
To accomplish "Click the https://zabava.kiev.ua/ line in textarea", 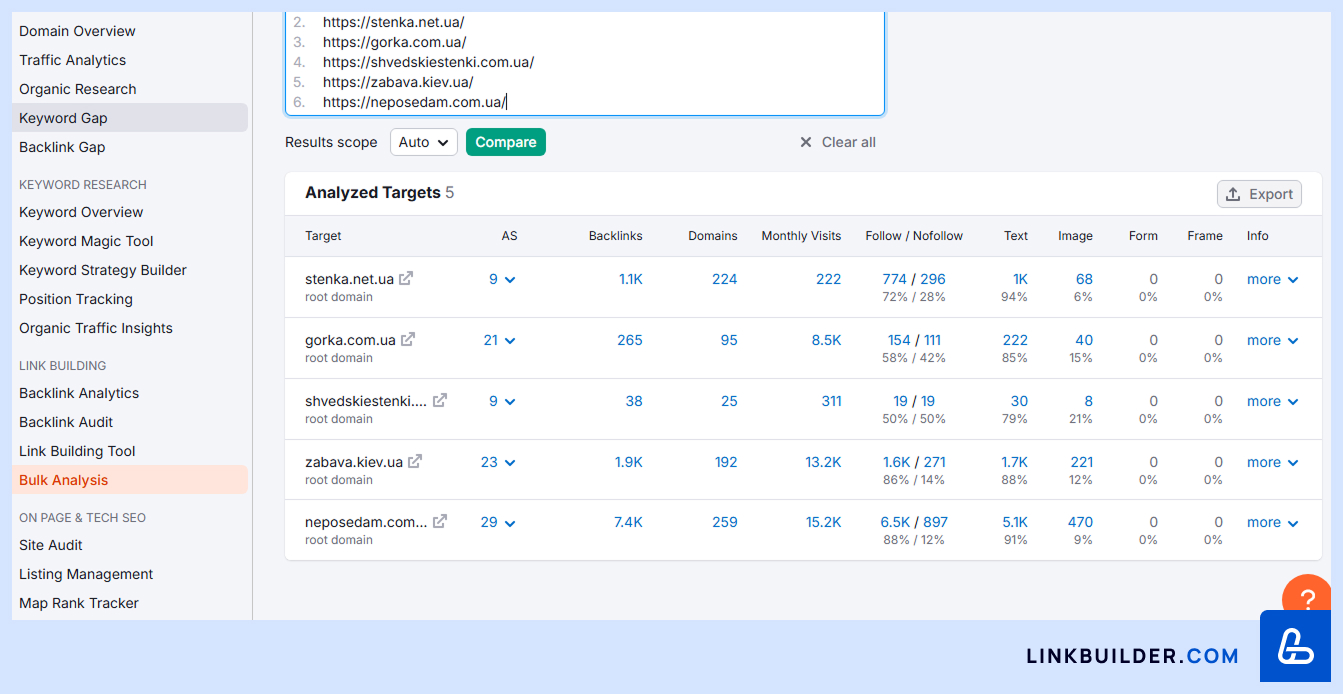I will (398, 82).
